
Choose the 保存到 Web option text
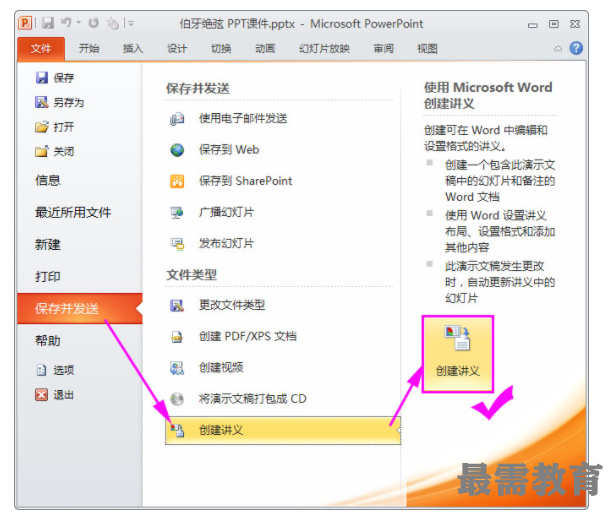point(229,150)
